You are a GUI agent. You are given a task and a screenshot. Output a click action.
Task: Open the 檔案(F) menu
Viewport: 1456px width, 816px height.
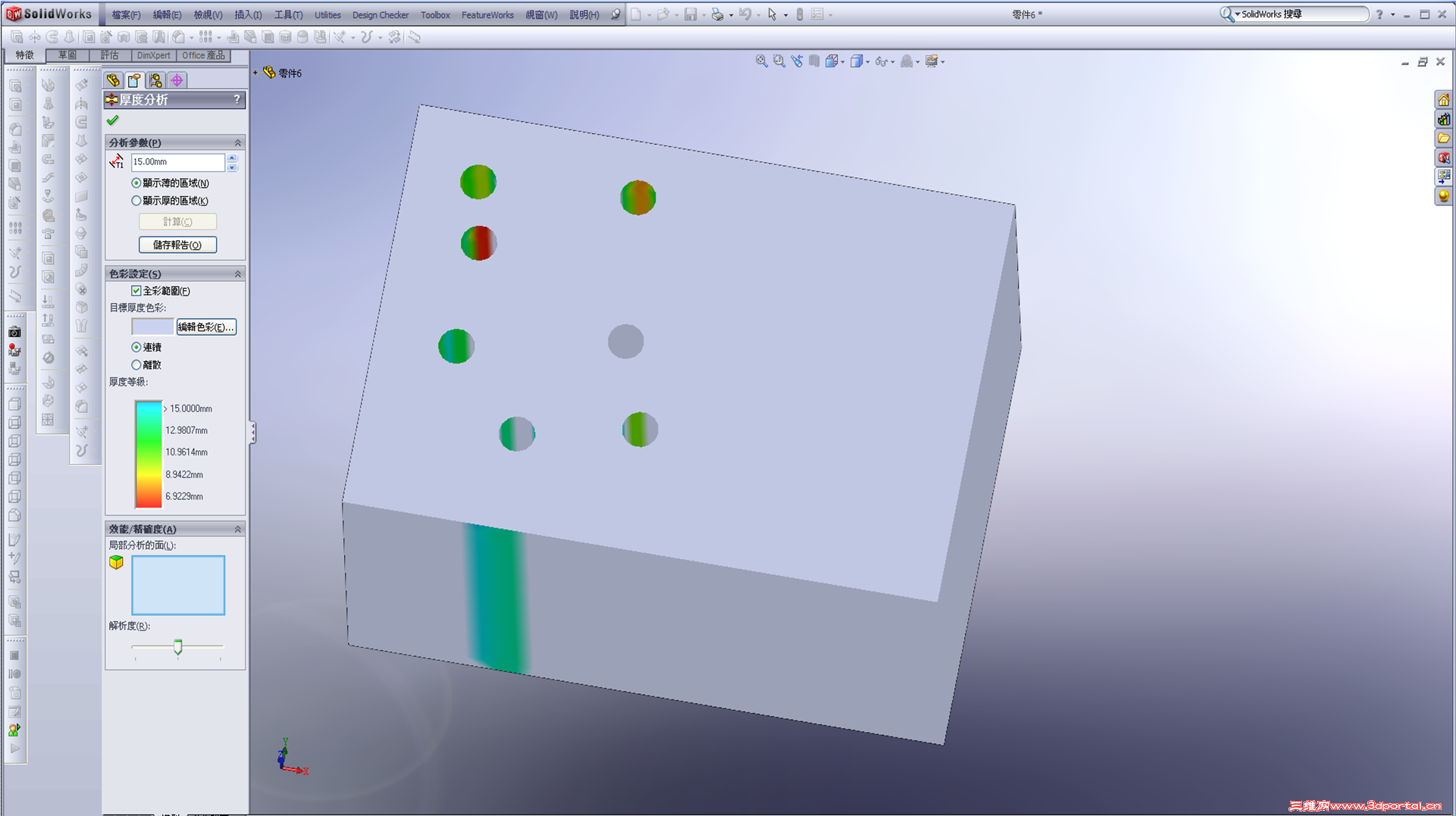[x=126, y=15]
